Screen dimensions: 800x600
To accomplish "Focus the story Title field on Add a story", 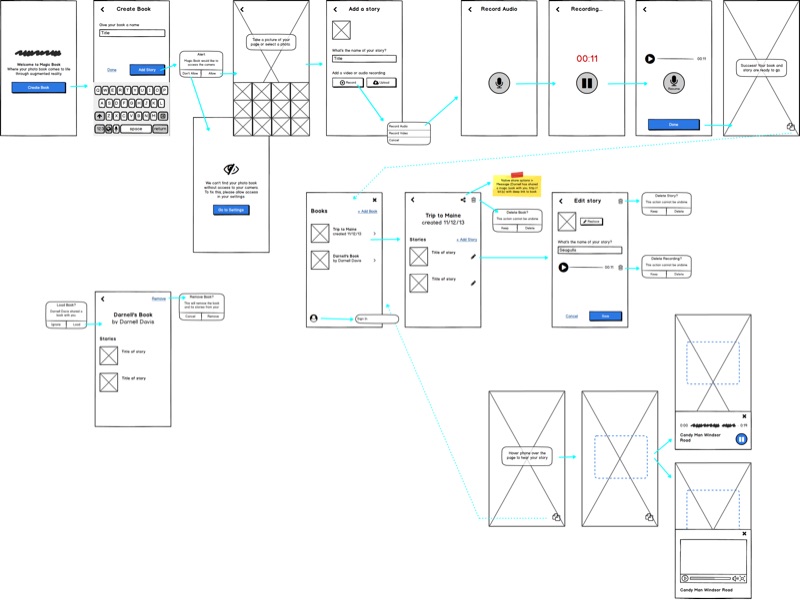I will tap(364, 59).
